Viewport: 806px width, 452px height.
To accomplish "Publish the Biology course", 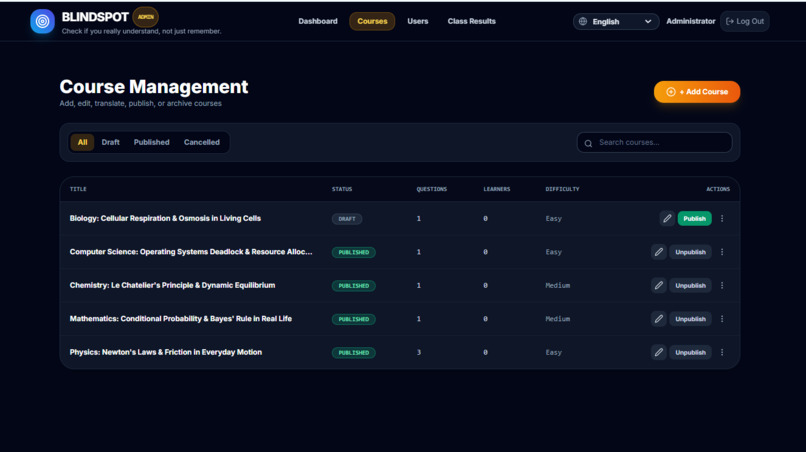I will pyautogui.click(x=694, y=219).
